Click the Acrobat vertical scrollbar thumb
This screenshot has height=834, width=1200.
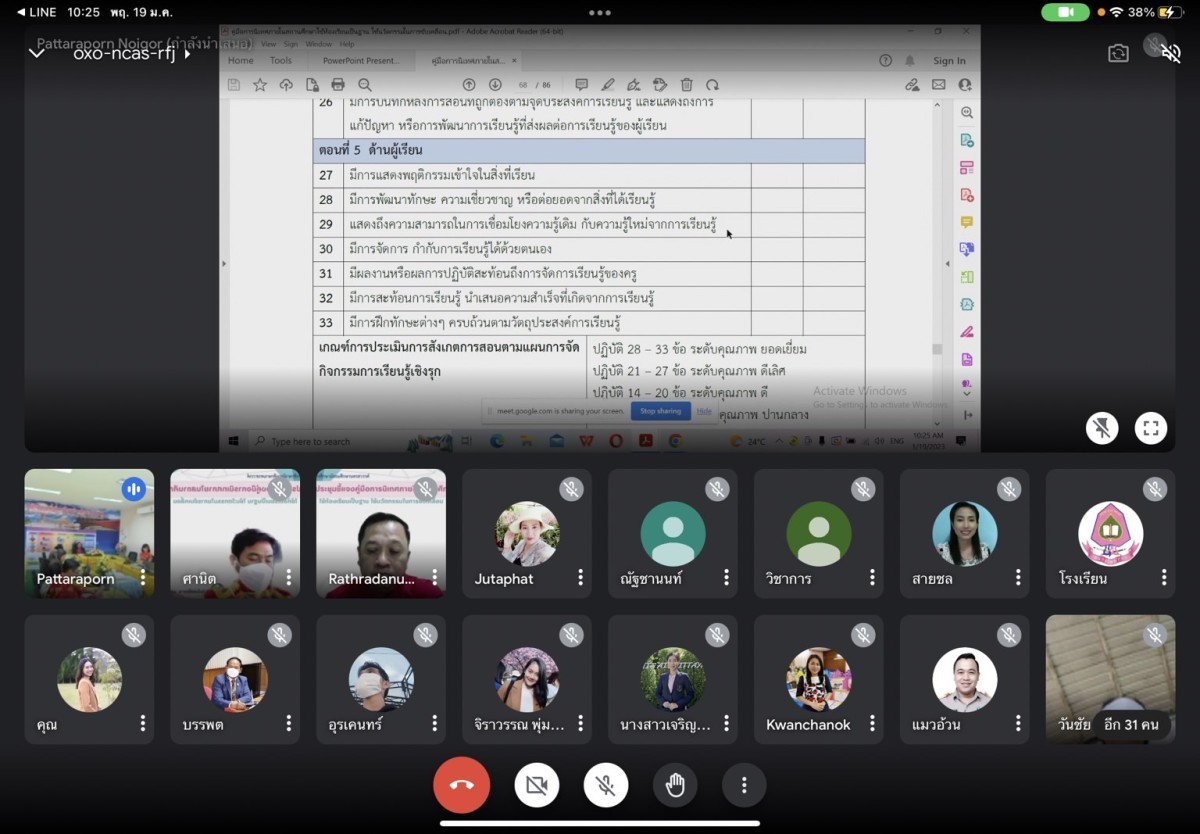[x=937, y=349]
